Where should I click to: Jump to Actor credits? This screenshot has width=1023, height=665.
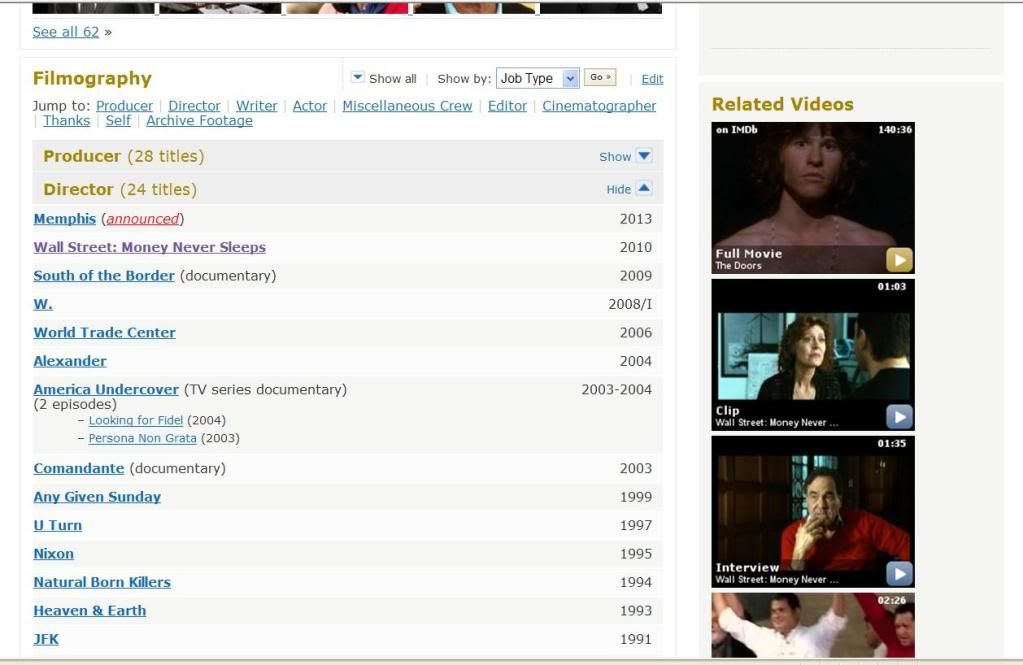[310, 106]
